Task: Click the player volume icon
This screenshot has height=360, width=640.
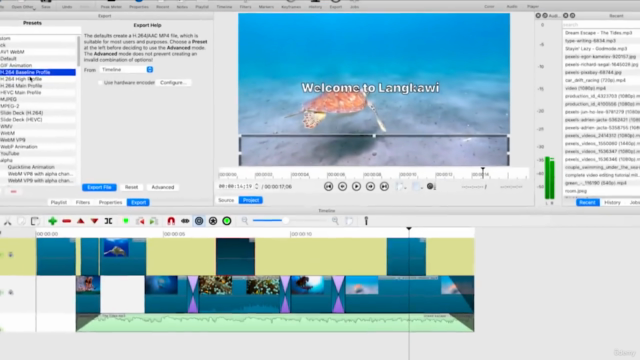Action: point(431,187)
